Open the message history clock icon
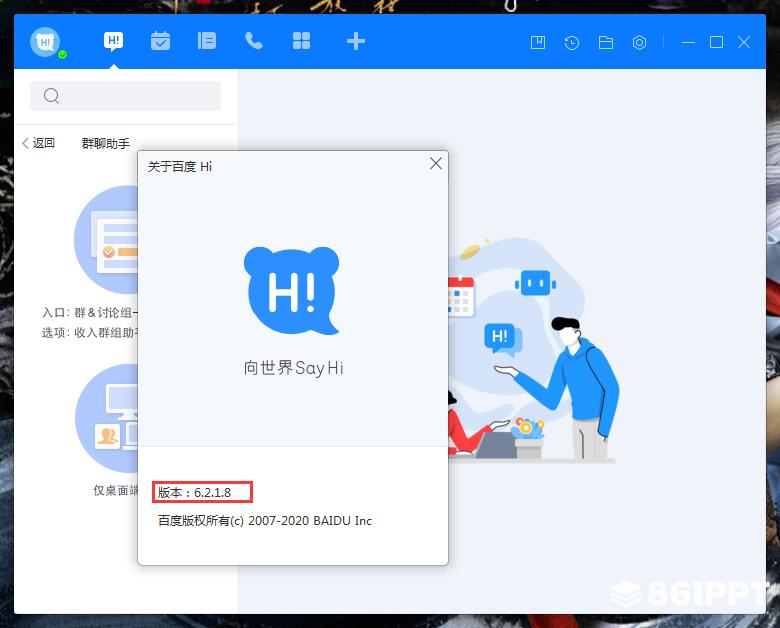Image resolution: width=780 pixels, height=628 pixels. (x=572, y=43)
